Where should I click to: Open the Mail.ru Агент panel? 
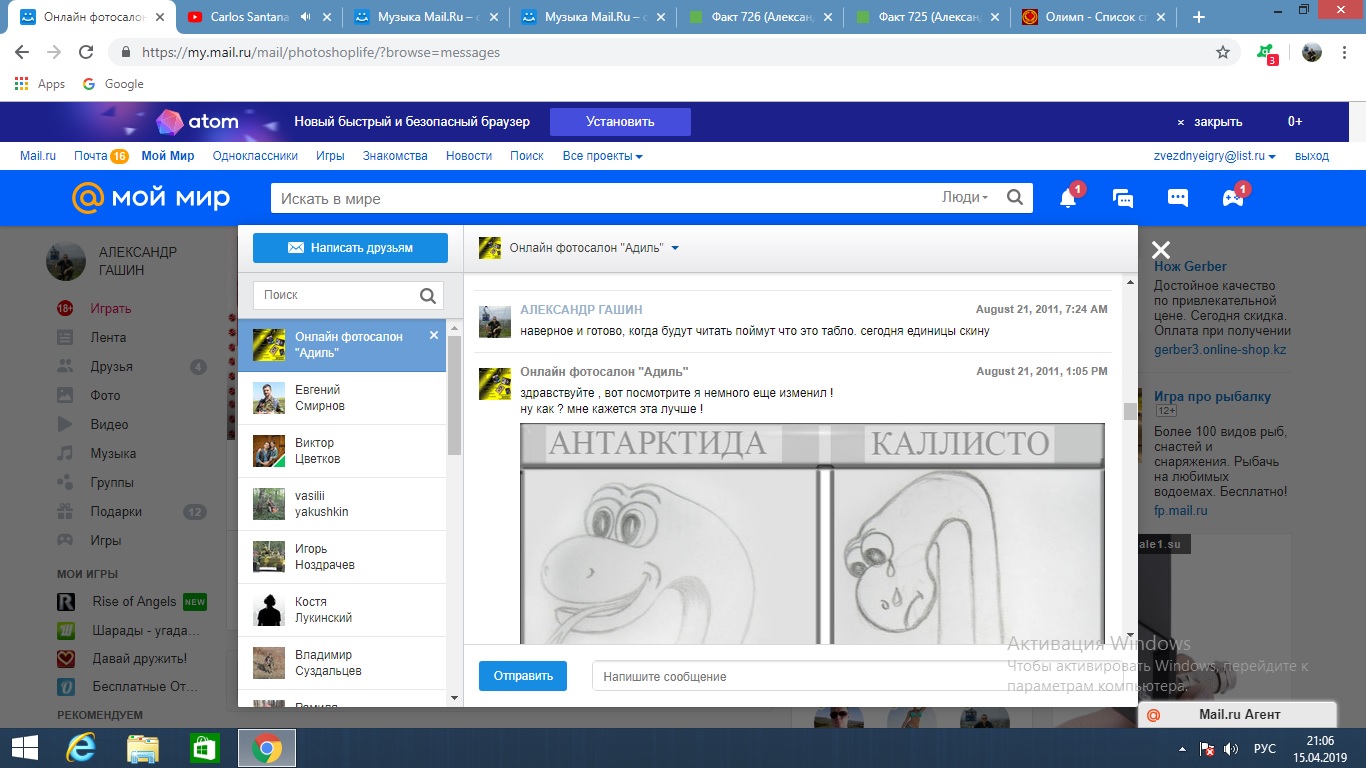1238,714
